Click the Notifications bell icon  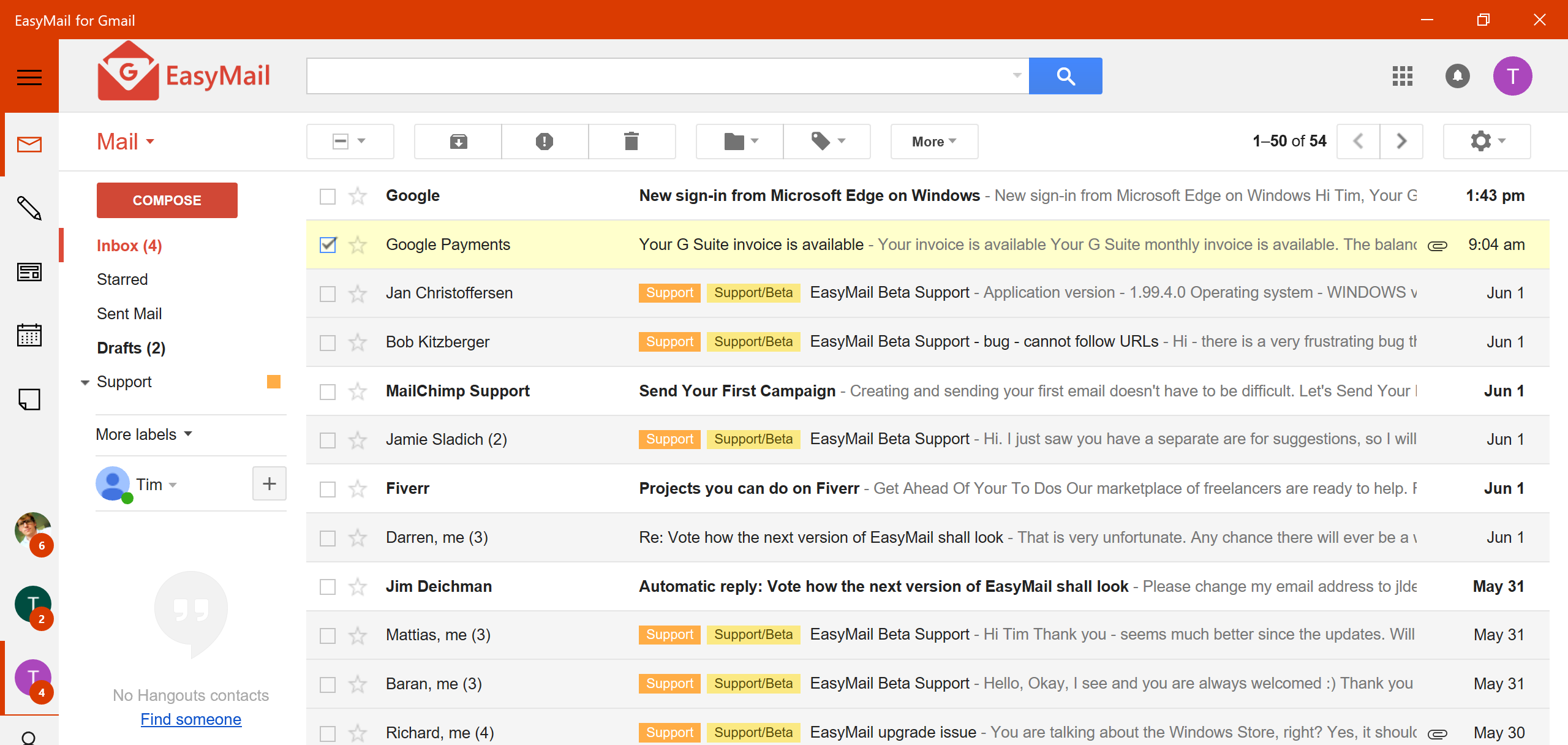[x=1458, y=76]
